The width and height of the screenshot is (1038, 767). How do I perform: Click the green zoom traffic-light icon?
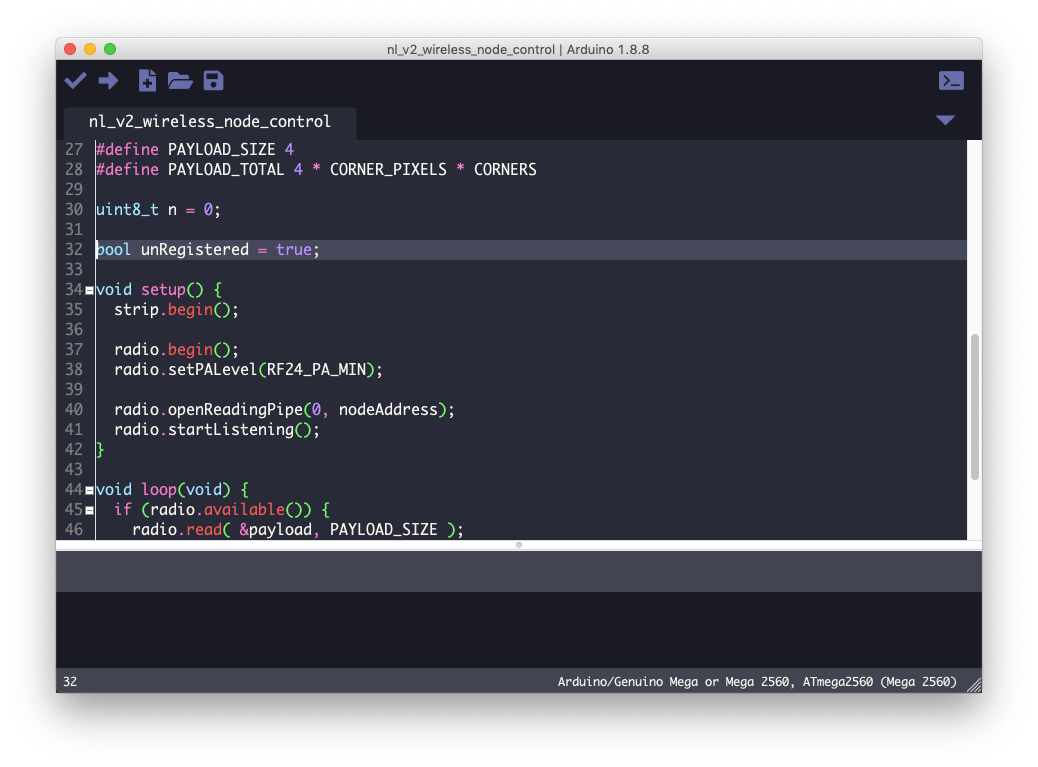point(110,48)
